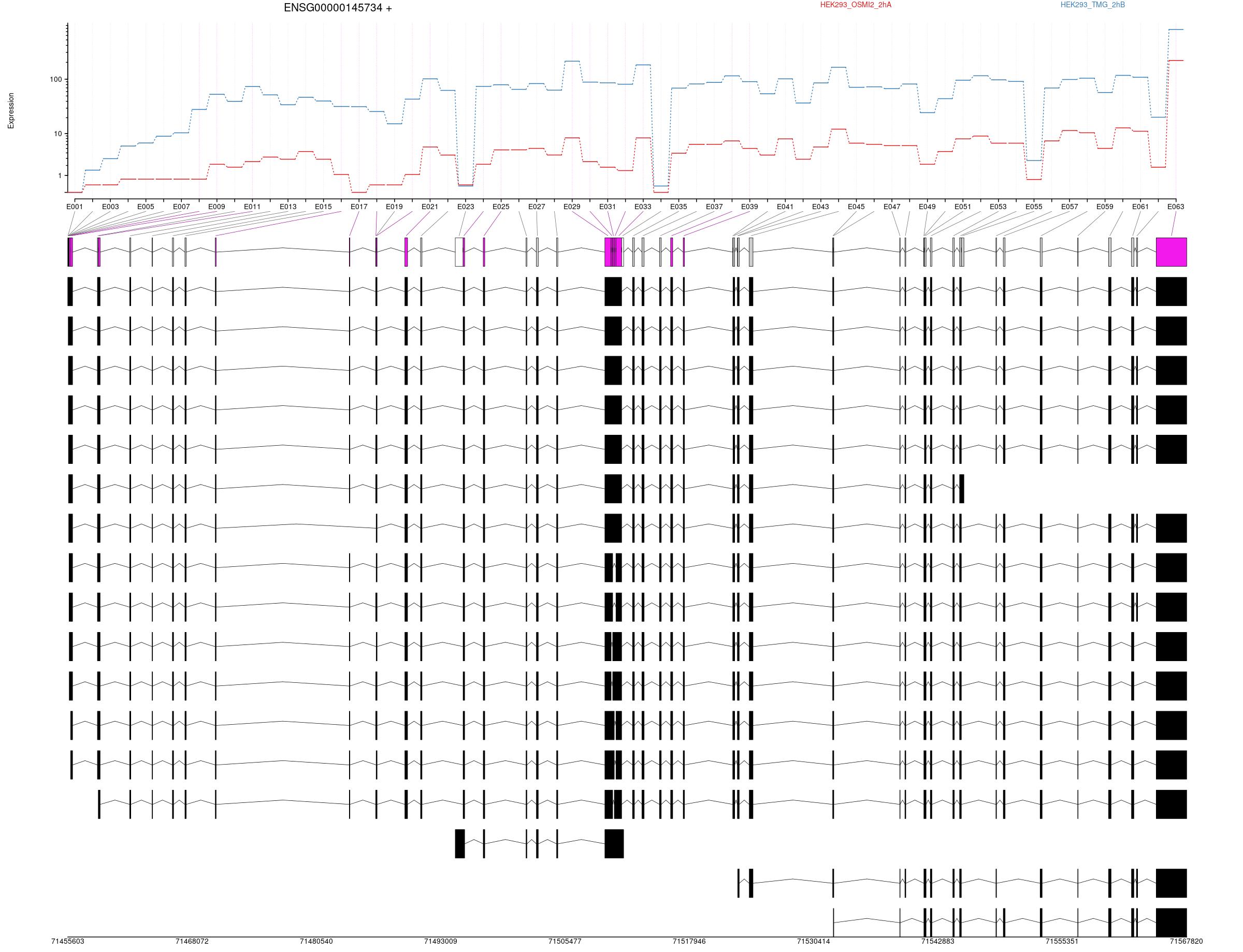Click genomic coordinate 71555351

(1062, 941)
